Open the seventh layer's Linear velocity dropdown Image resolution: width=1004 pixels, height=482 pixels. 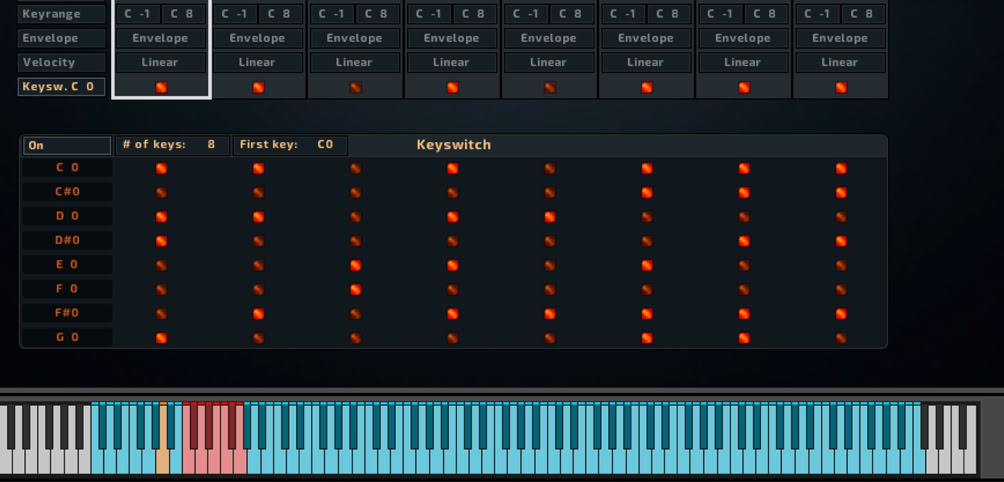743,62
